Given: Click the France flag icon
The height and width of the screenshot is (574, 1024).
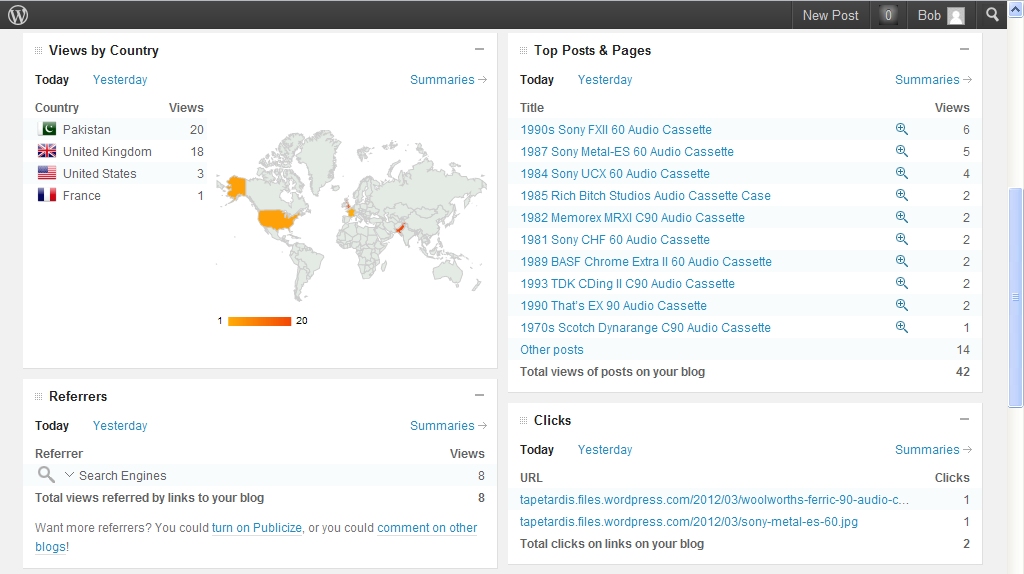Looking at the screenshot, I should [x=47, y=195].
